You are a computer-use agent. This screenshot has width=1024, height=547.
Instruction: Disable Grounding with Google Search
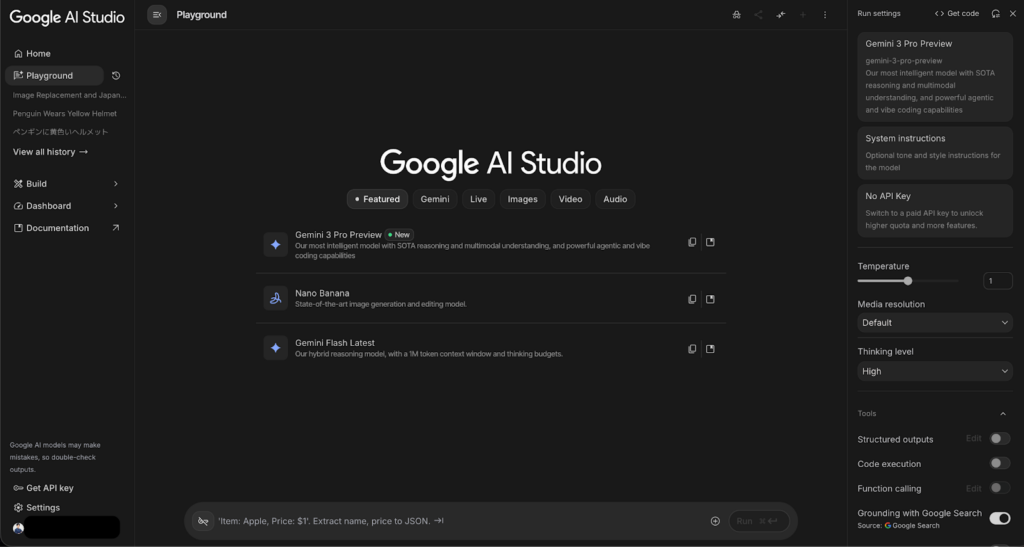click(999, 518)
